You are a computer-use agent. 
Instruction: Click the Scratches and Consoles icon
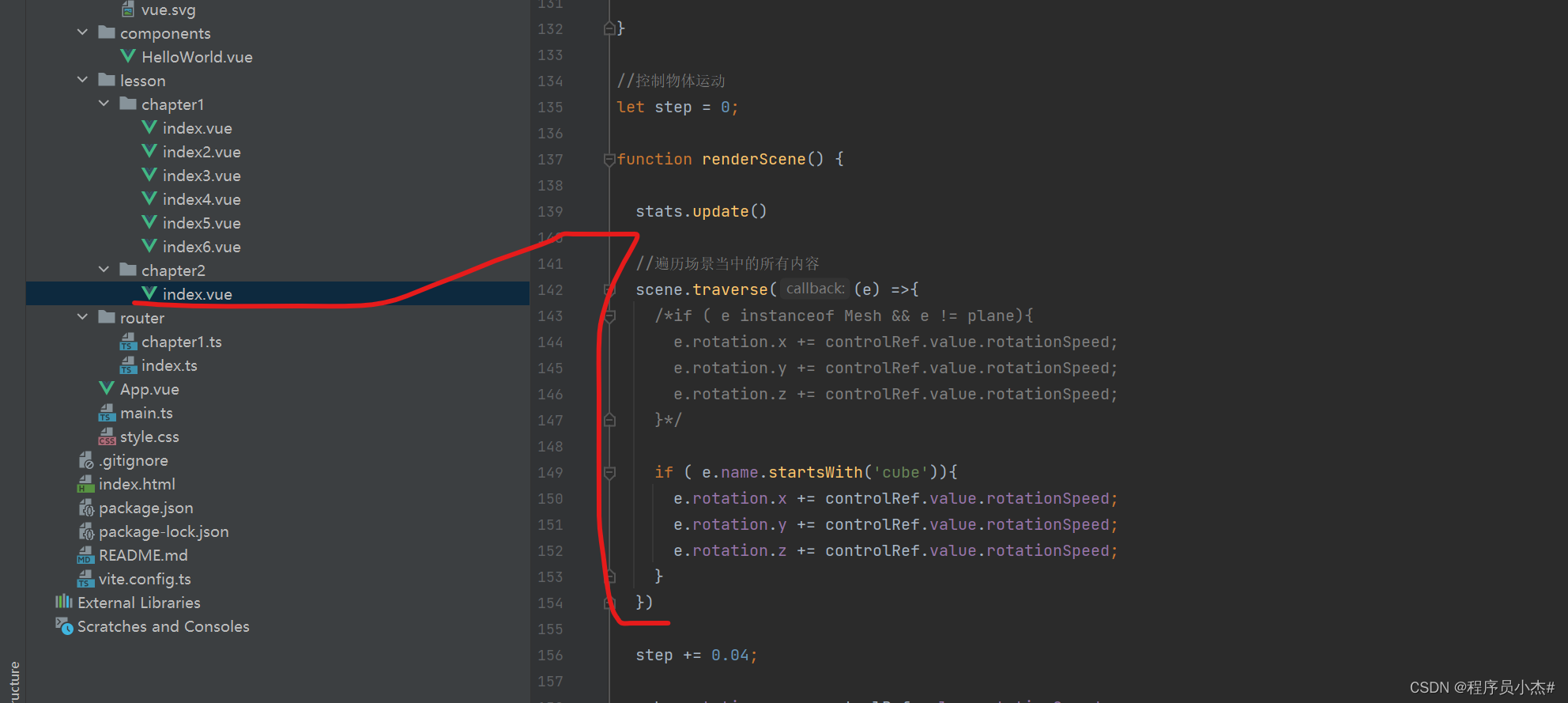(64, 626)
